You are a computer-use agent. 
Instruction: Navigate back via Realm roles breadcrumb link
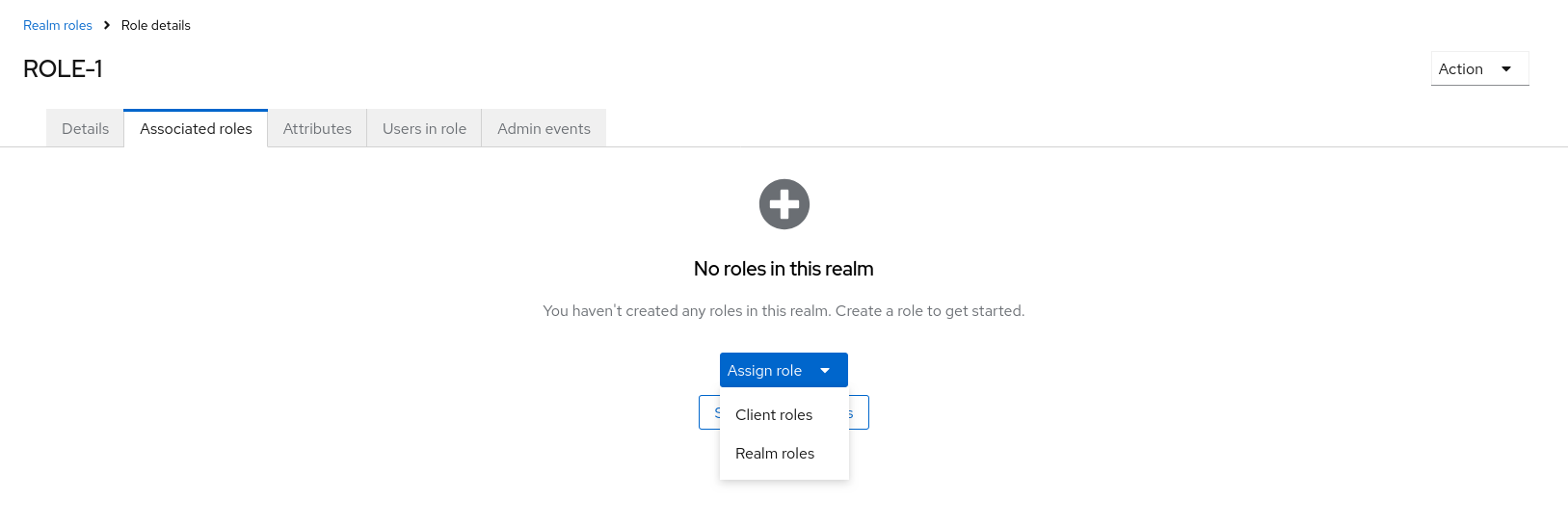(58, 25)
